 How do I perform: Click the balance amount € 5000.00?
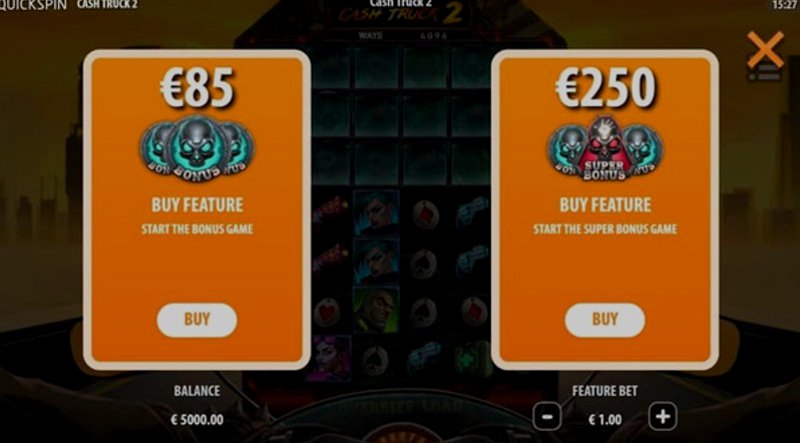197,420
